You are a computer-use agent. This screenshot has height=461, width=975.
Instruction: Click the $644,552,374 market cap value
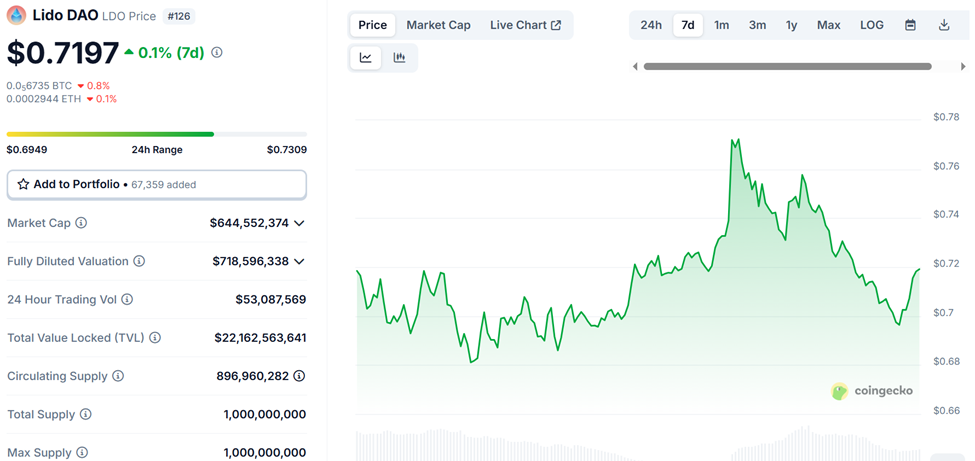coord(249,223)
